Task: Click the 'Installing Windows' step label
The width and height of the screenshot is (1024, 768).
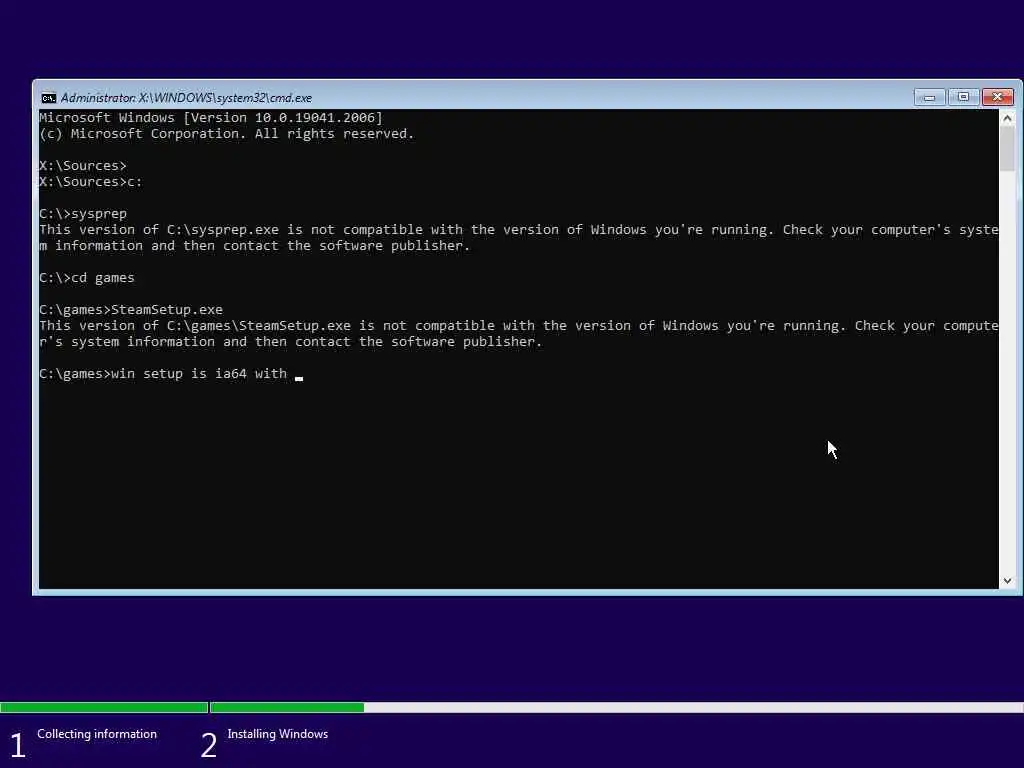Action: tap(278, 734)
